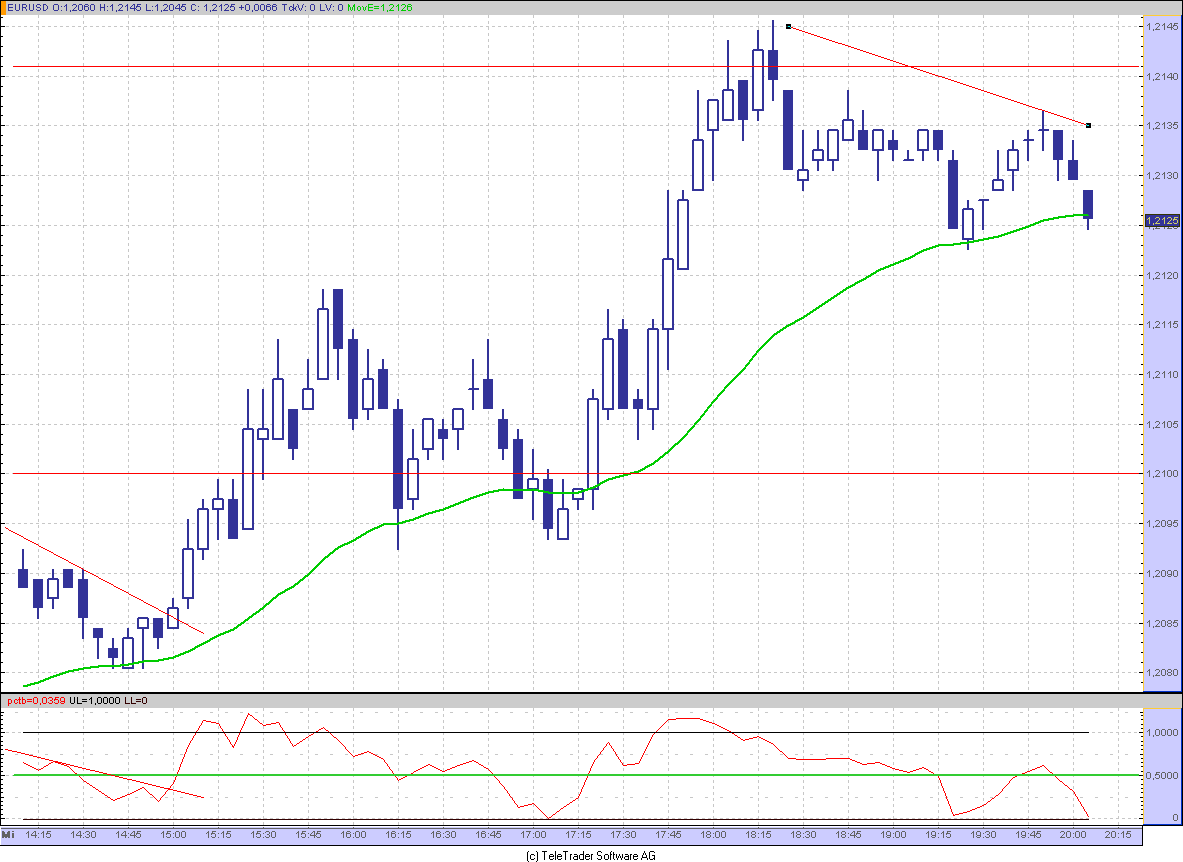Viewport: 1183px width, 862px height.
Task: Click the Mi weekday label on time axis
Action: tap(8, 835)
